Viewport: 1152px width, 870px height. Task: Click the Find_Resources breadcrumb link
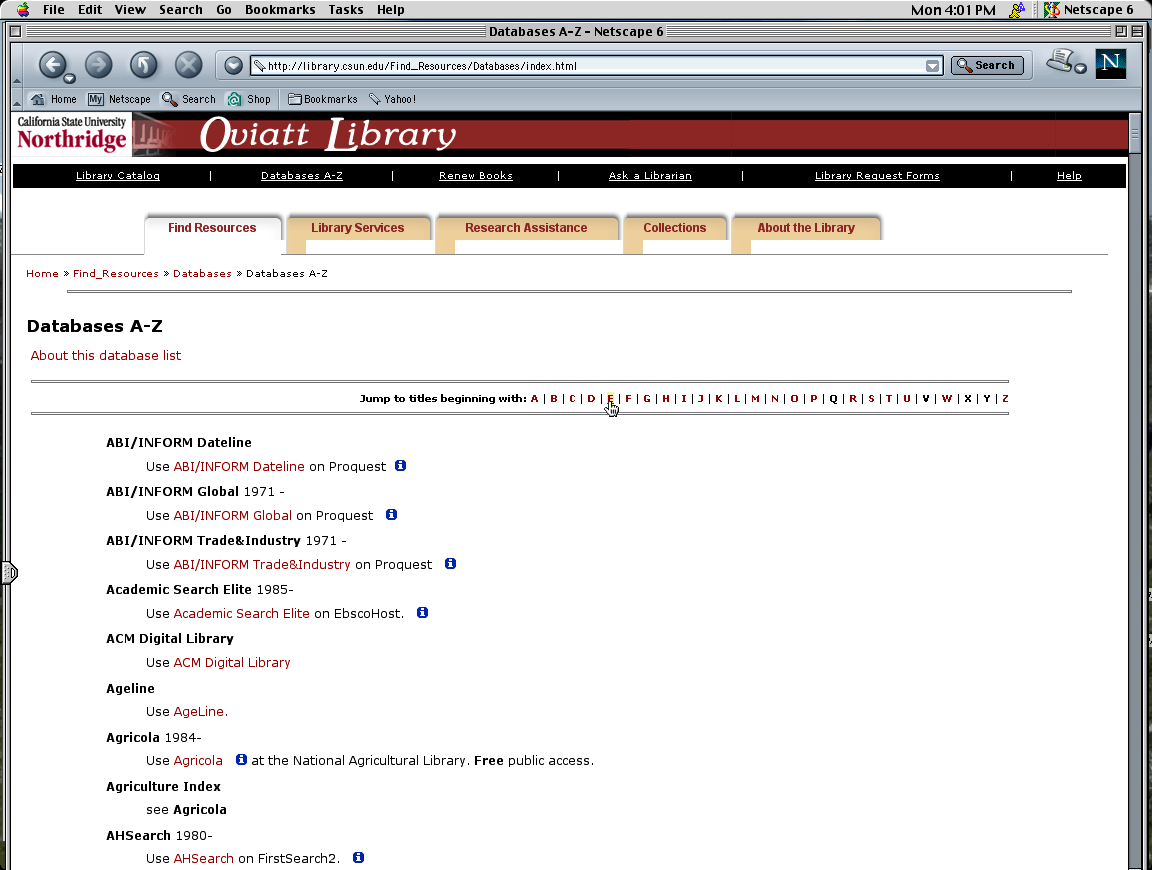115,273
